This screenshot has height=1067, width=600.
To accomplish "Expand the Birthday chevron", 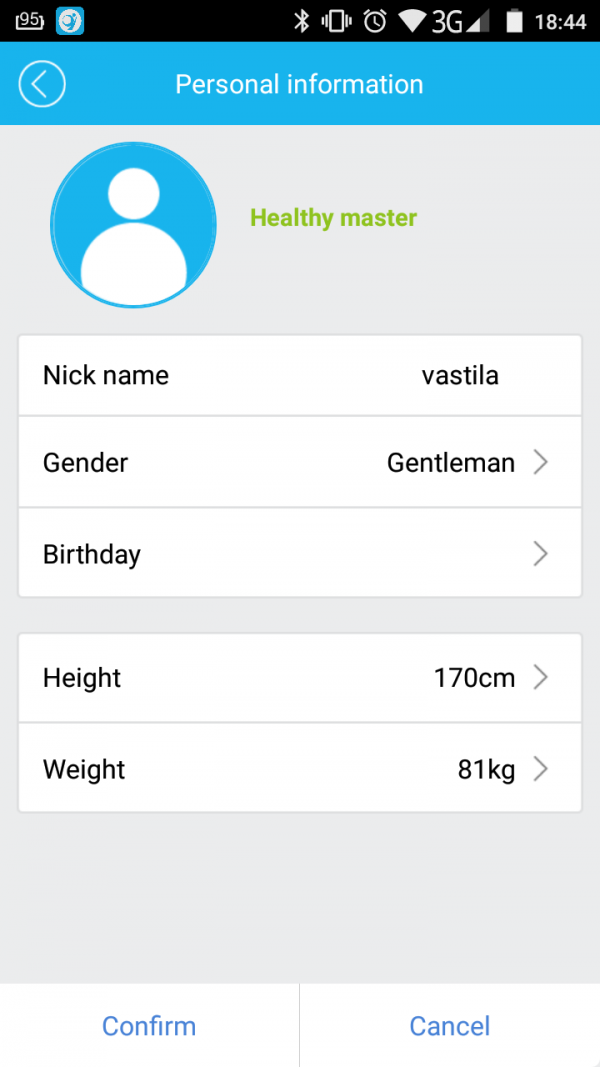I will [540, 554].
